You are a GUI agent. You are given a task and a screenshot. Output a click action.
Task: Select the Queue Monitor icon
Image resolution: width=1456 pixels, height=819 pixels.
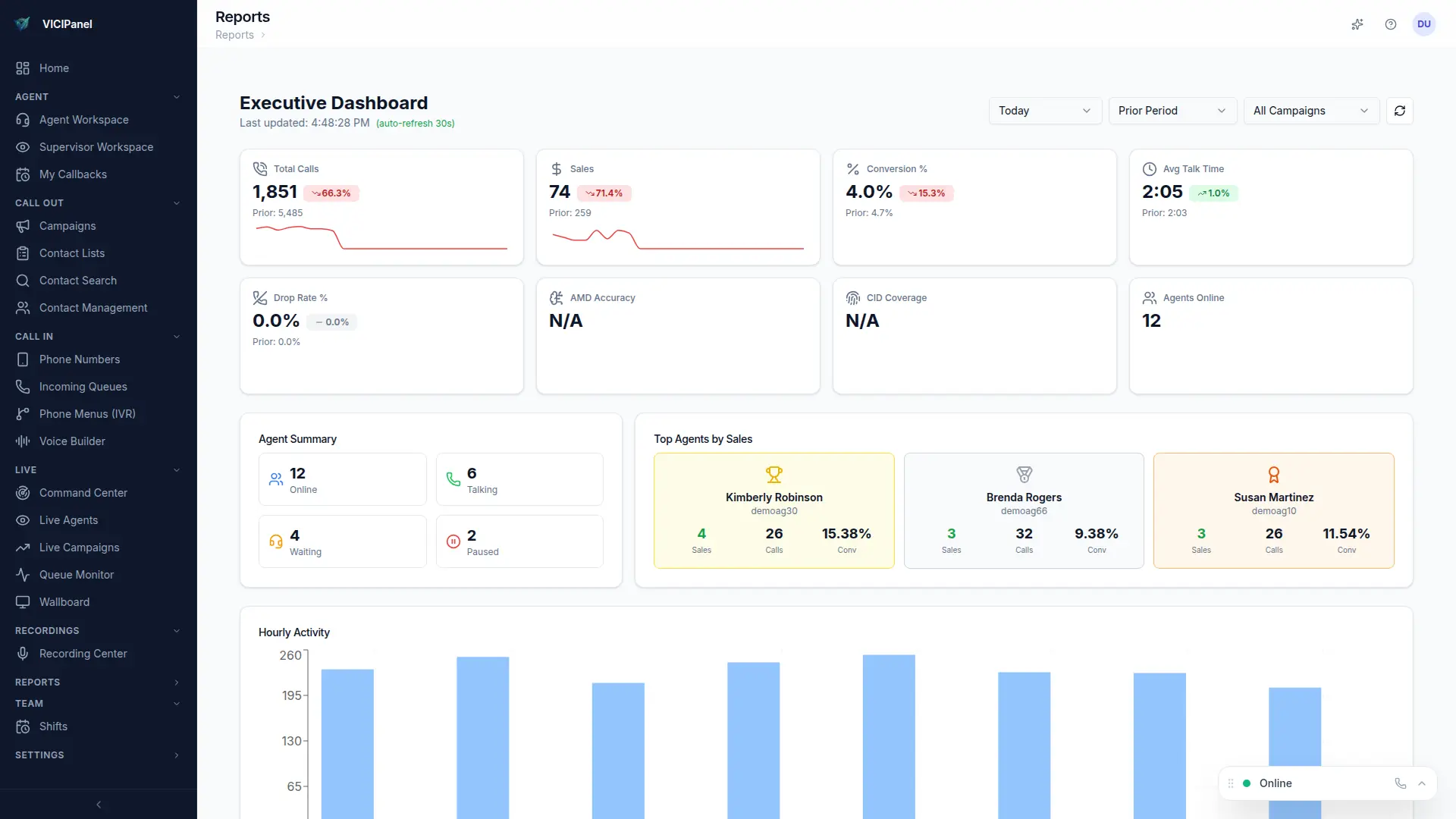(x=23, y=575)
